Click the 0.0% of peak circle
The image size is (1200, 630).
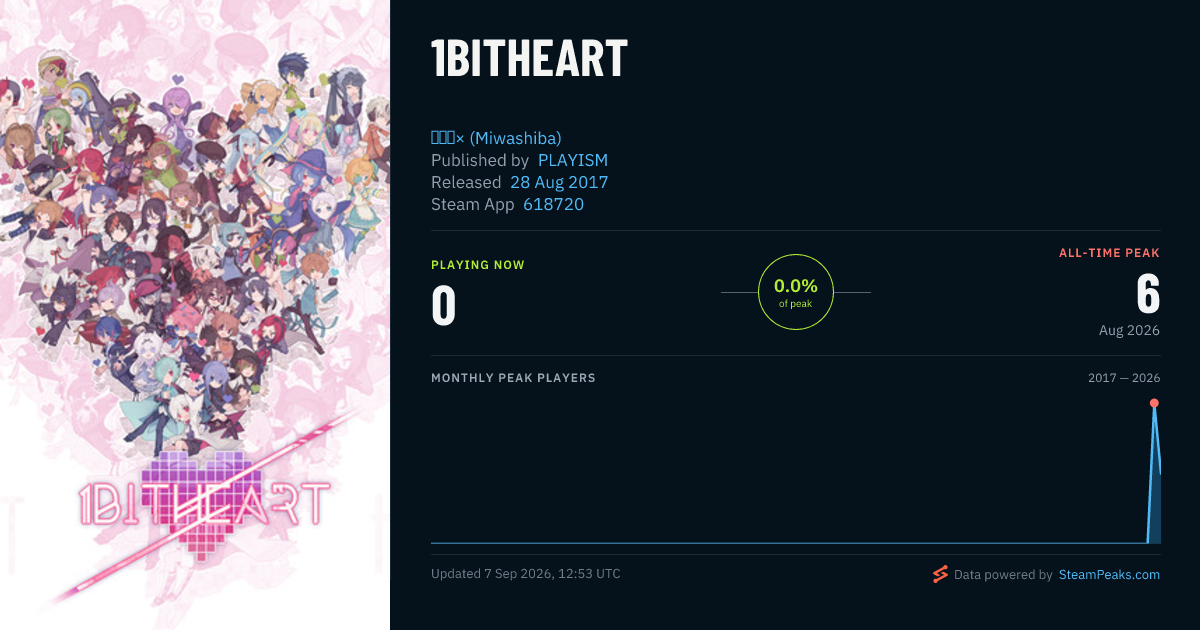point(796,292)
